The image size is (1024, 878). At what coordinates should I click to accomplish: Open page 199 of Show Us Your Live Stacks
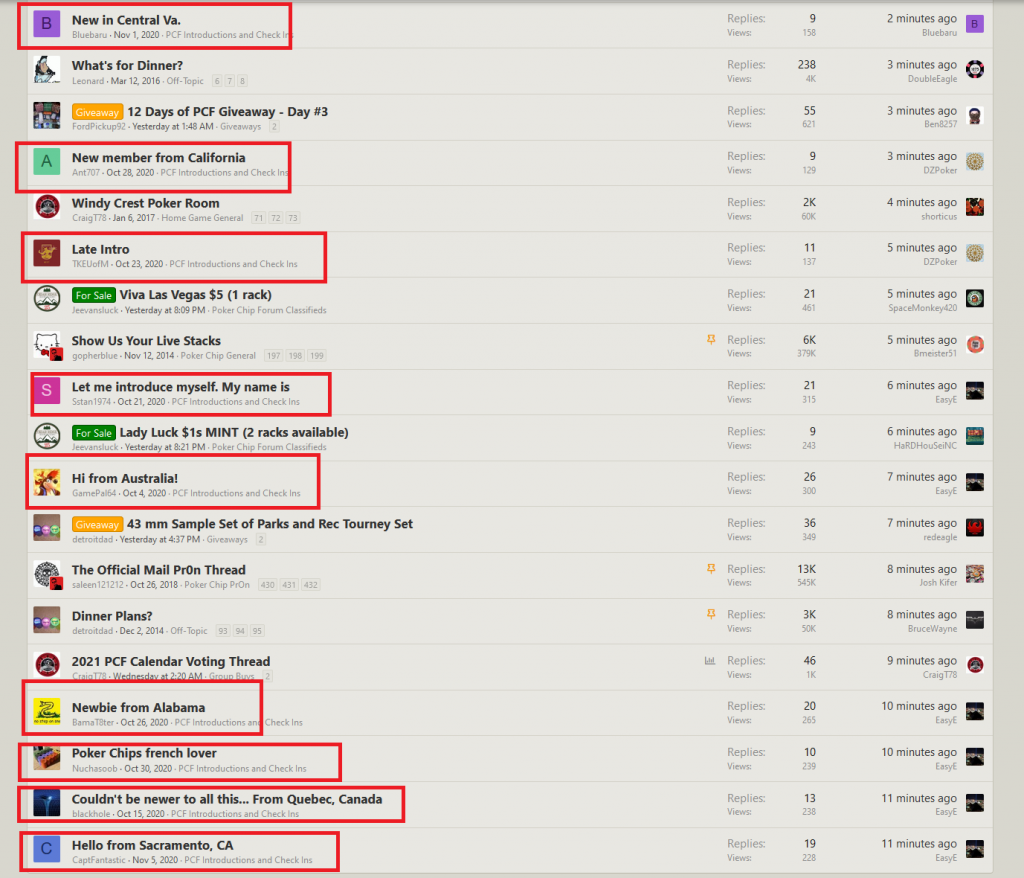[317, 356]
